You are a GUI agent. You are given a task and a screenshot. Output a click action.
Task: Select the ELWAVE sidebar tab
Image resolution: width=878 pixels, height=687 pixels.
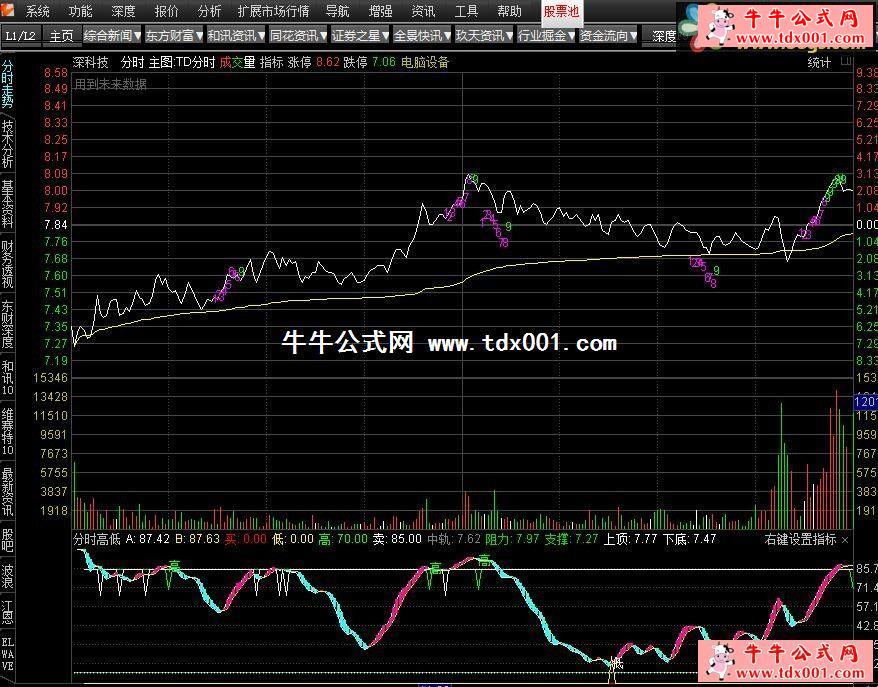[x=7, y=653]
